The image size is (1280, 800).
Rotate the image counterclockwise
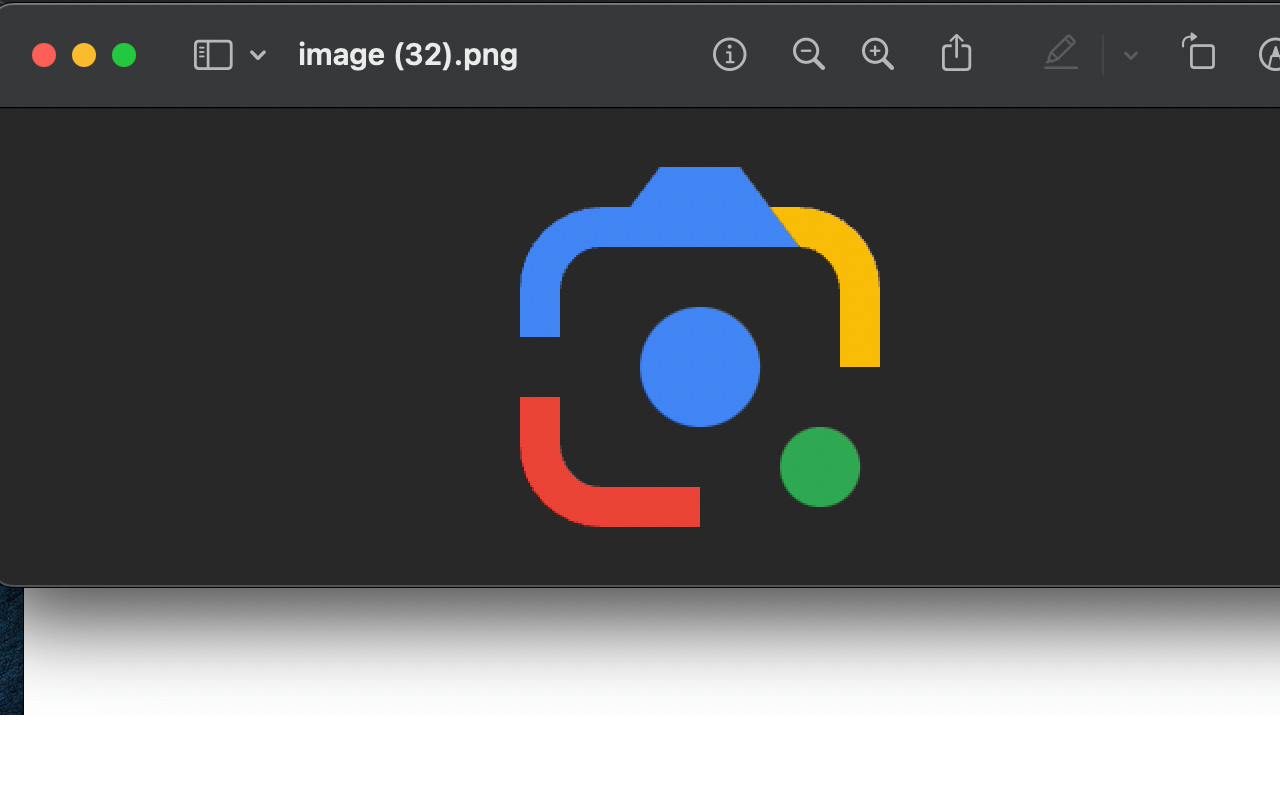tap(1198, 54)
